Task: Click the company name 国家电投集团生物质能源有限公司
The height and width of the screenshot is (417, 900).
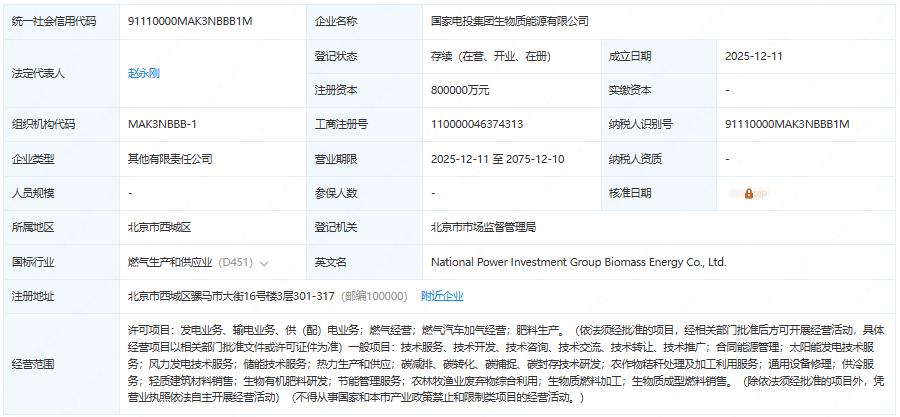Action: 509,21
